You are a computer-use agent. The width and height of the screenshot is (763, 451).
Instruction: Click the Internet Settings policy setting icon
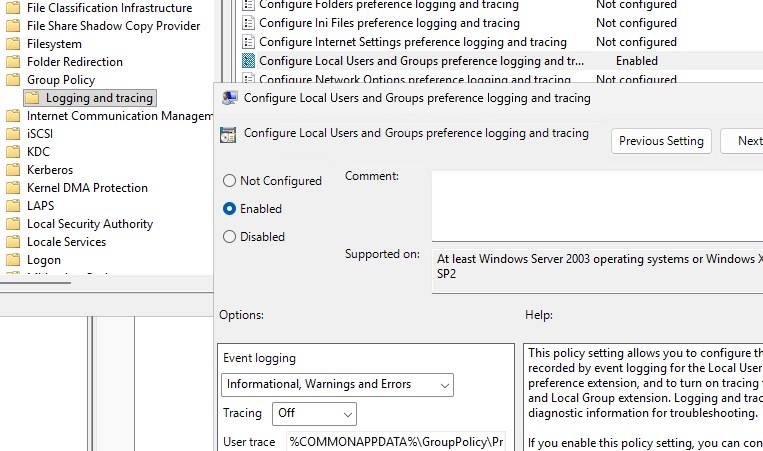pyautogui.click(x=249, y=42)
